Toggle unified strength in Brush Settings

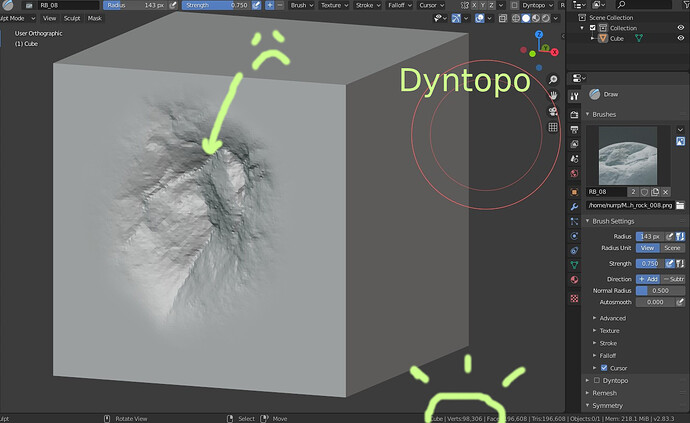point(680,263)
